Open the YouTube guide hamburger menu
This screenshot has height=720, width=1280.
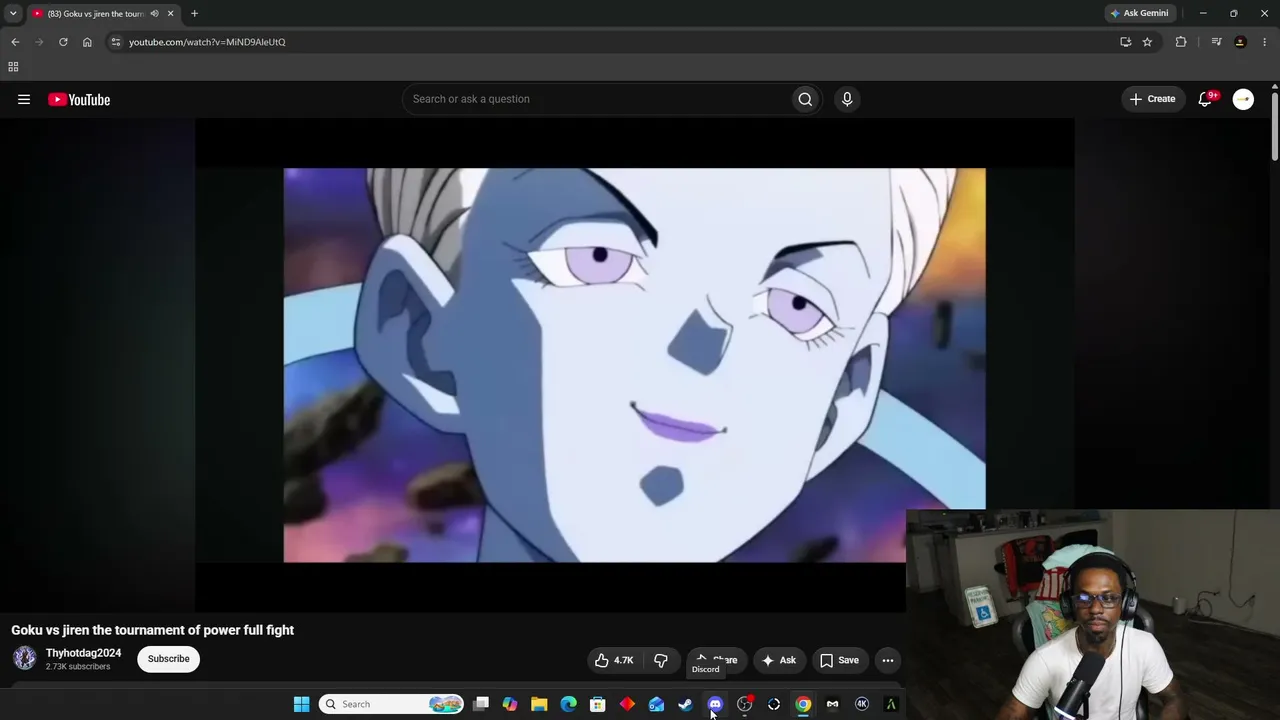point(24,99)
